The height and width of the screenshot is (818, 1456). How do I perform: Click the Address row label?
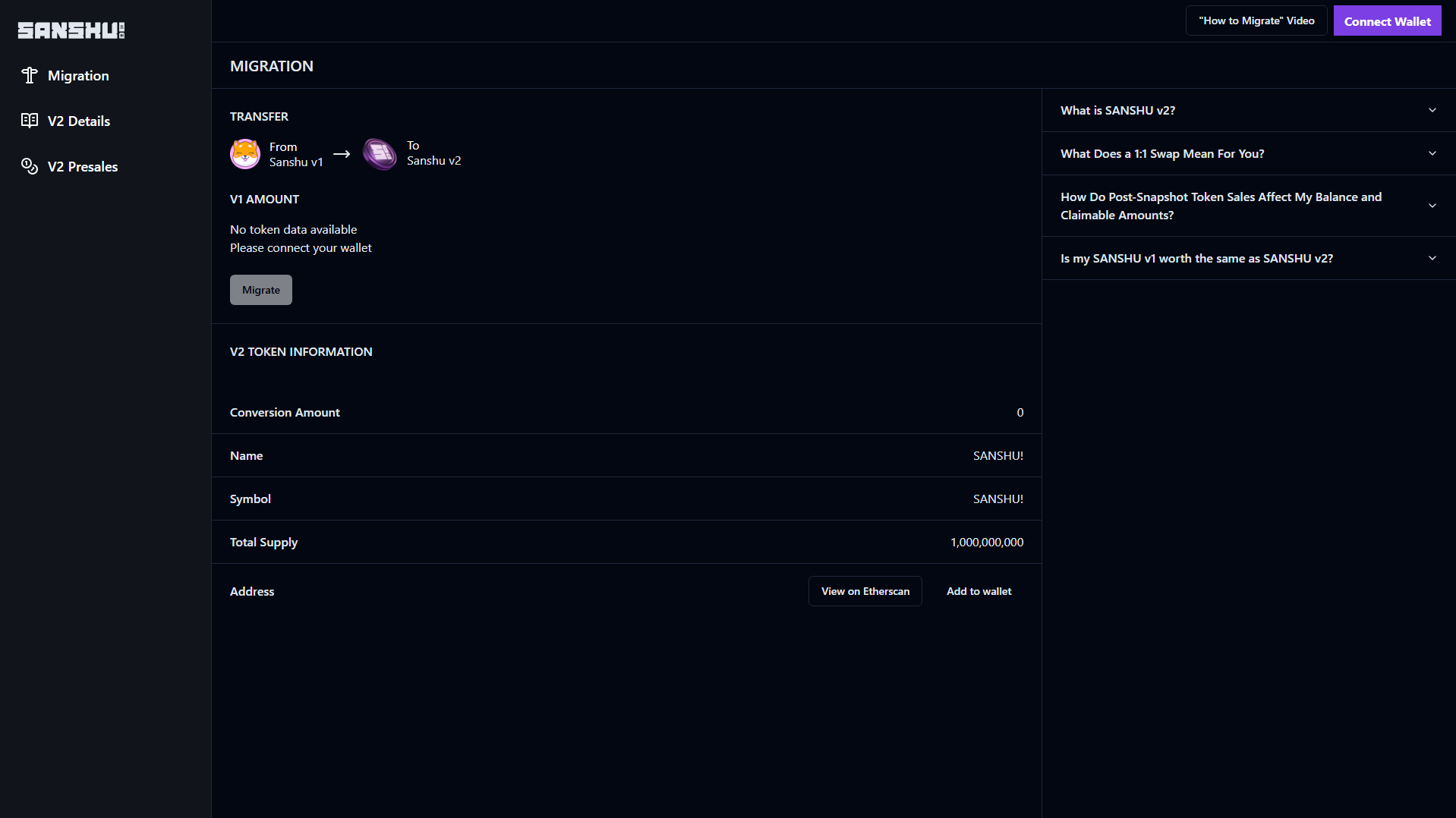pos(252,591)
